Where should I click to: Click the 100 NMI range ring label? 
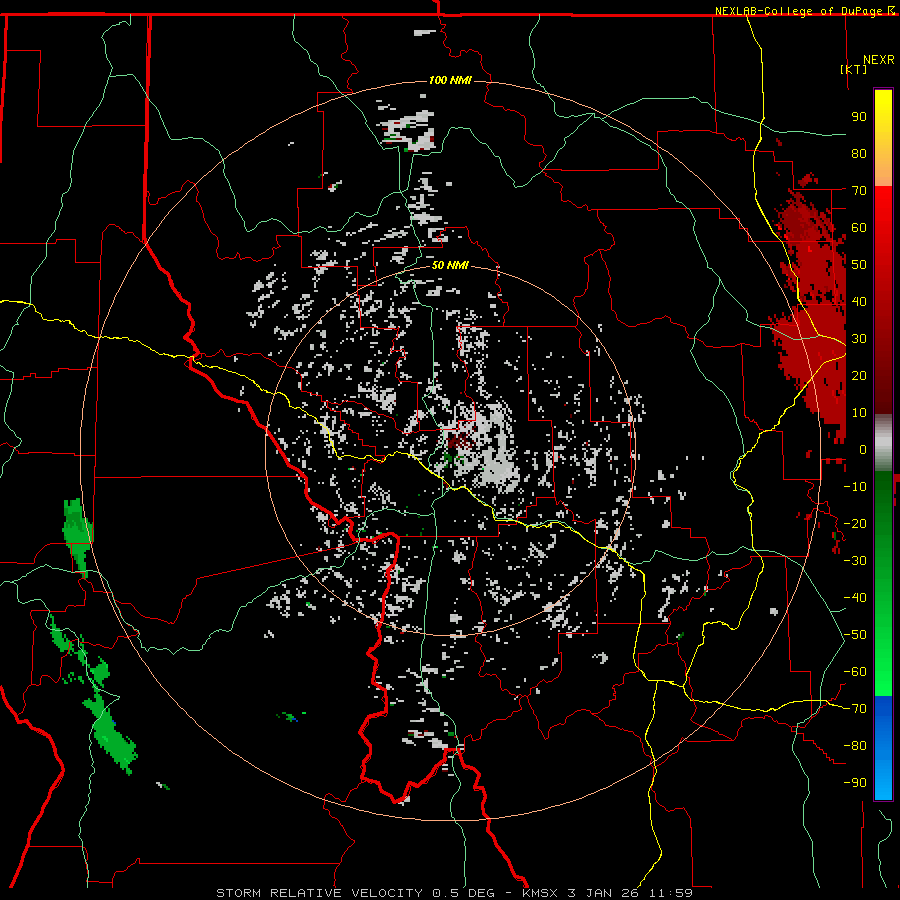point(450,80)
